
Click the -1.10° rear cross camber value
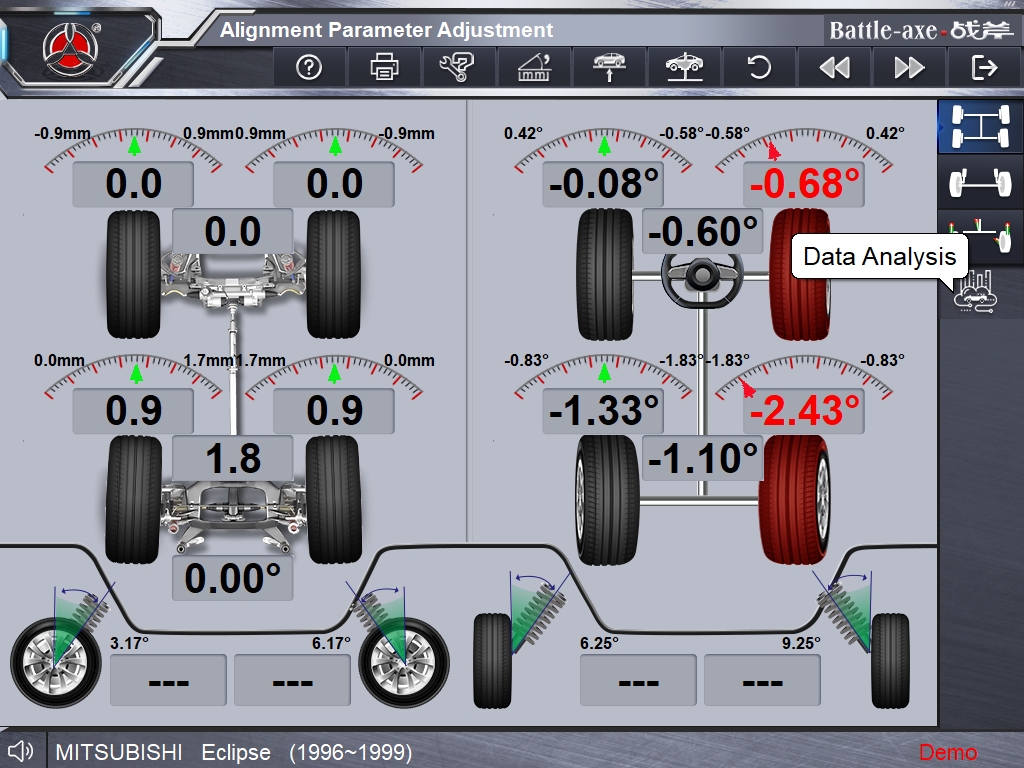click(703, 458)
